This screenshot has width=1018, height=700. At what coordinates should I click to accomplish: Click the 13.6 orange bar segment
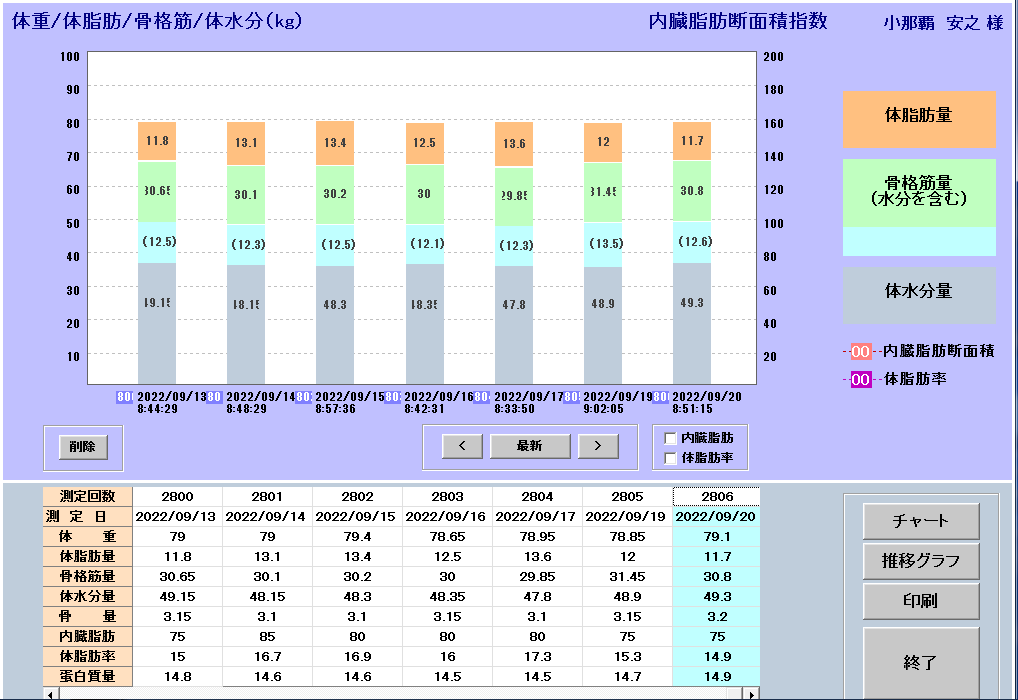click(514, 144)
